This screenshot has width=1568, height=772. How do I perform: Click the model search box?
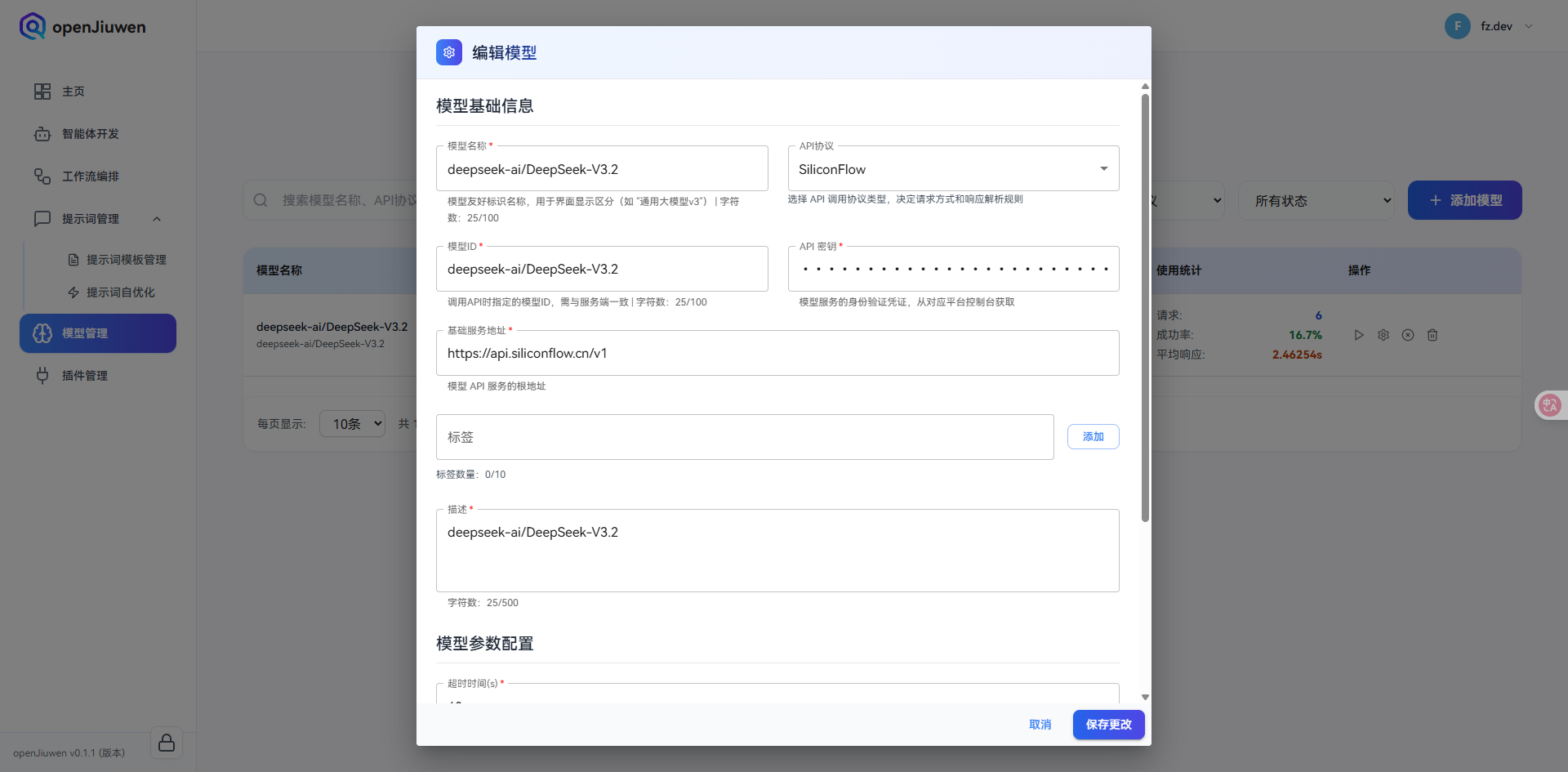tap(331, 200)
